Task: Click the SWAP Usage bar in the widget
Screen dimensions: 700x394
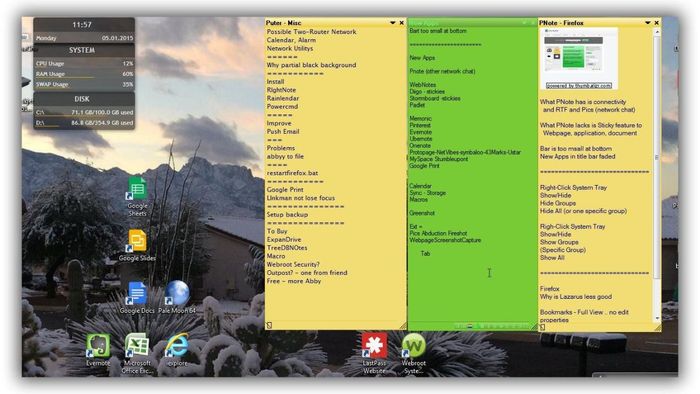Action: pyautogui.click(x=84, y=84)
